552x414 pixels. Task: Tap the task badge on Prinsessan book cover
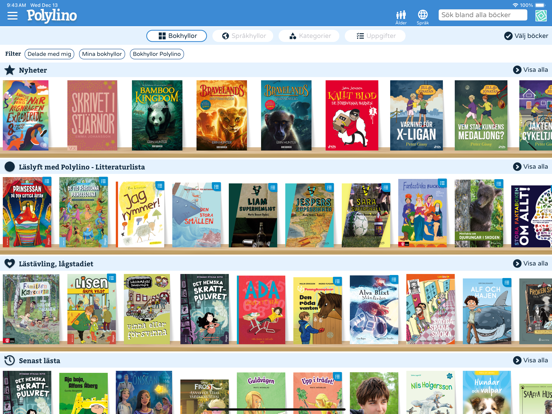coord(47,181)
